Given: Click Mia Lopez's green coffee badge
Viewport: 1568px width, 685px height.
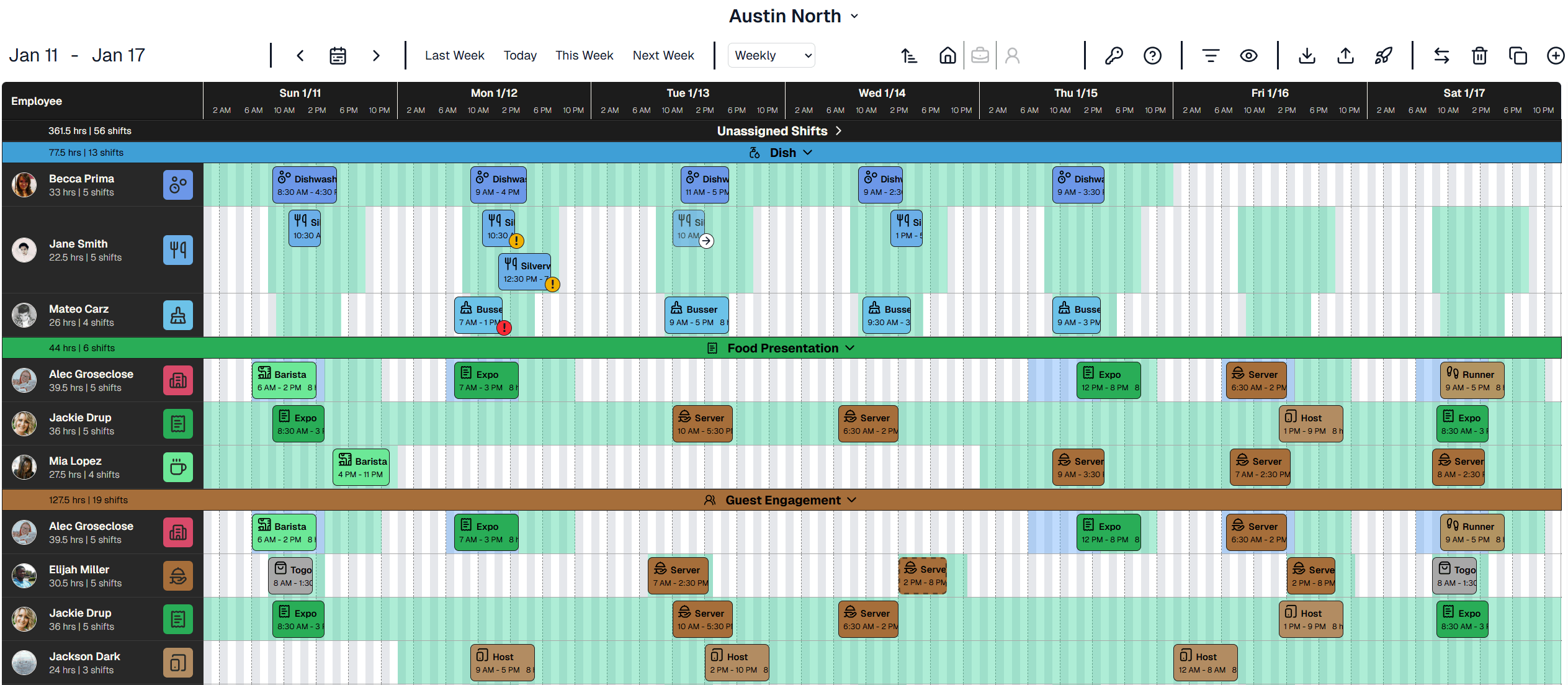Looking at the screenshot, I should 178,467.
